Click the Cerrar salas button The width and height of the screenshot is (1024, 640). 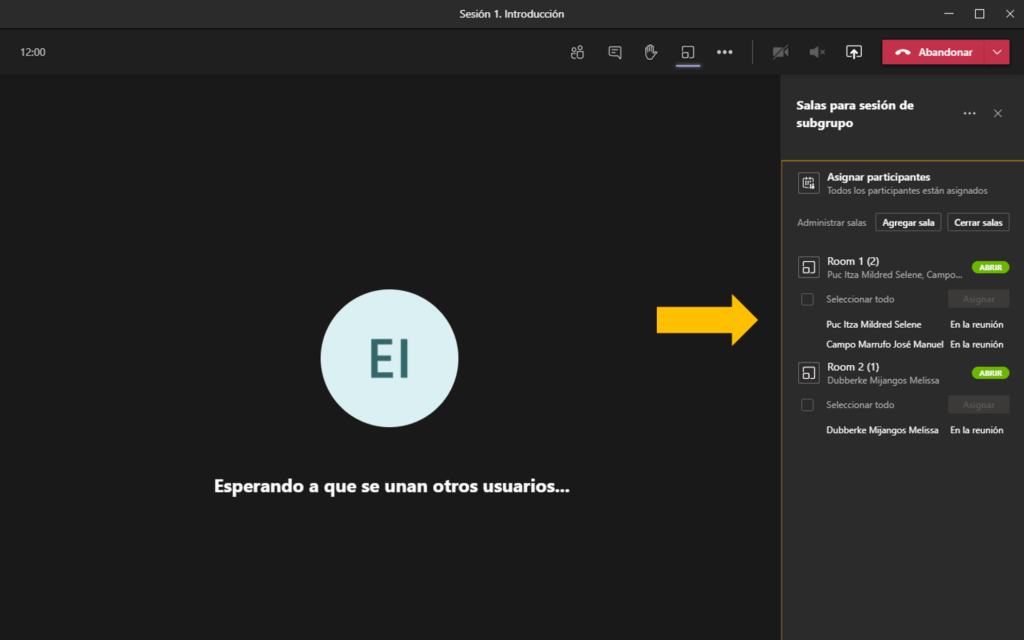978,222
